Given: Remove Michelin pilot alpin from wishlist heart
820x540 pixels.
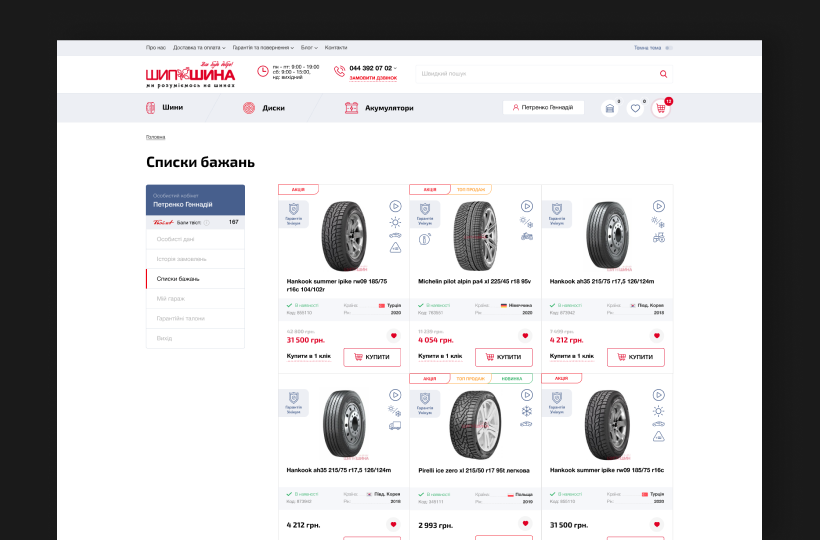Looking at the screenshot, I should pos(525,336).
